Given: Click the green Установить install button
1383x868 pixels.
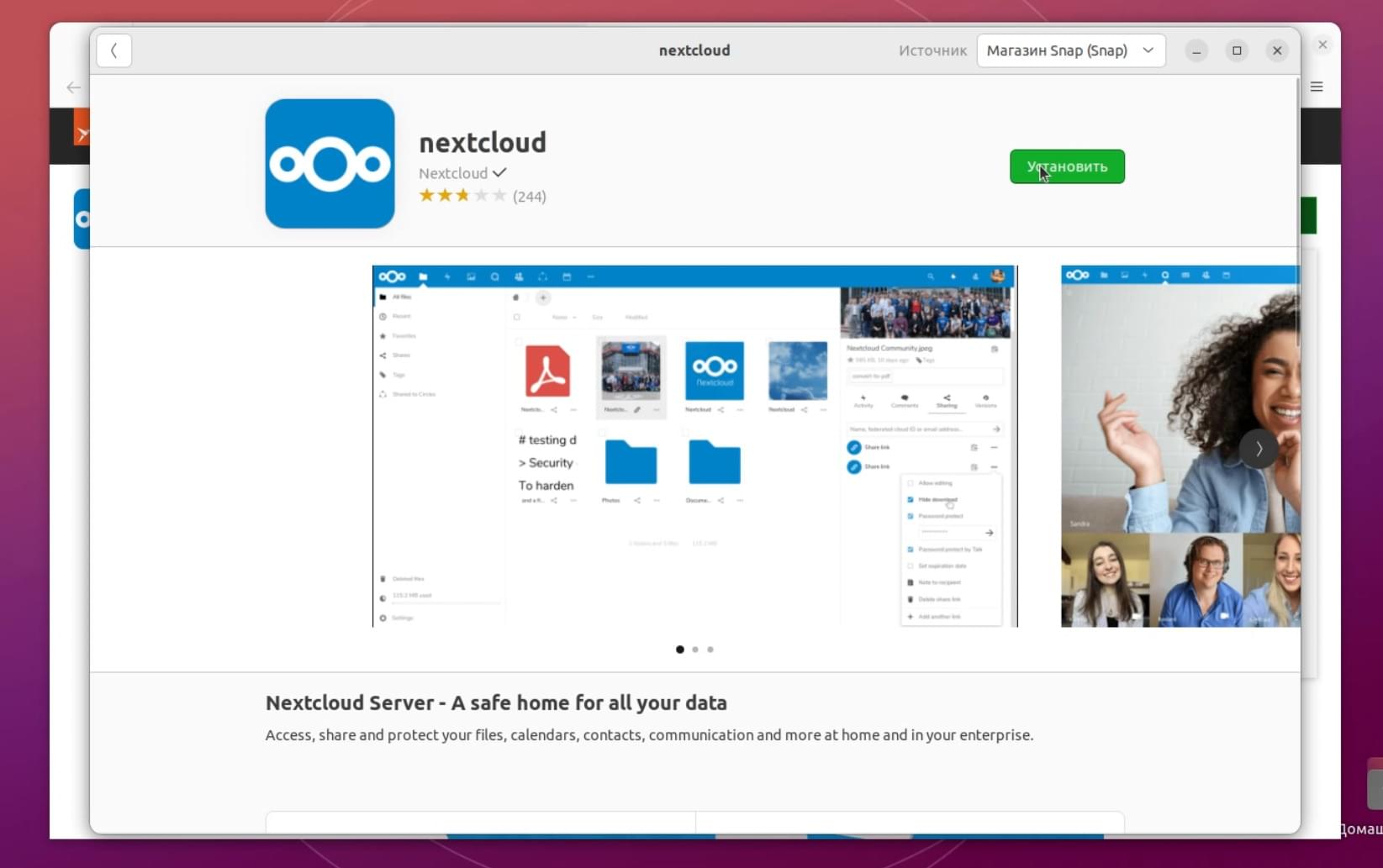Looking at the screenshot, I should click(x=1067, y=166).
